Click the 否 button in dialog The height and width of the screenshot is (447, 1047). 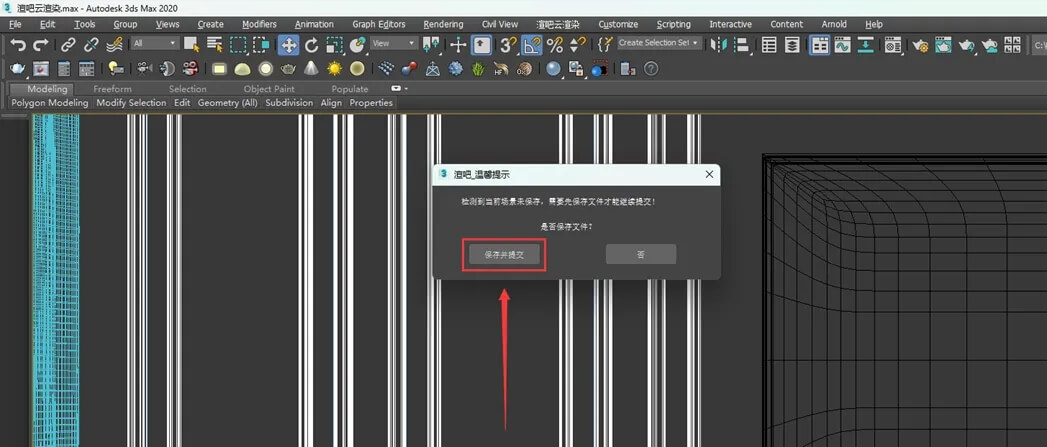641,255
